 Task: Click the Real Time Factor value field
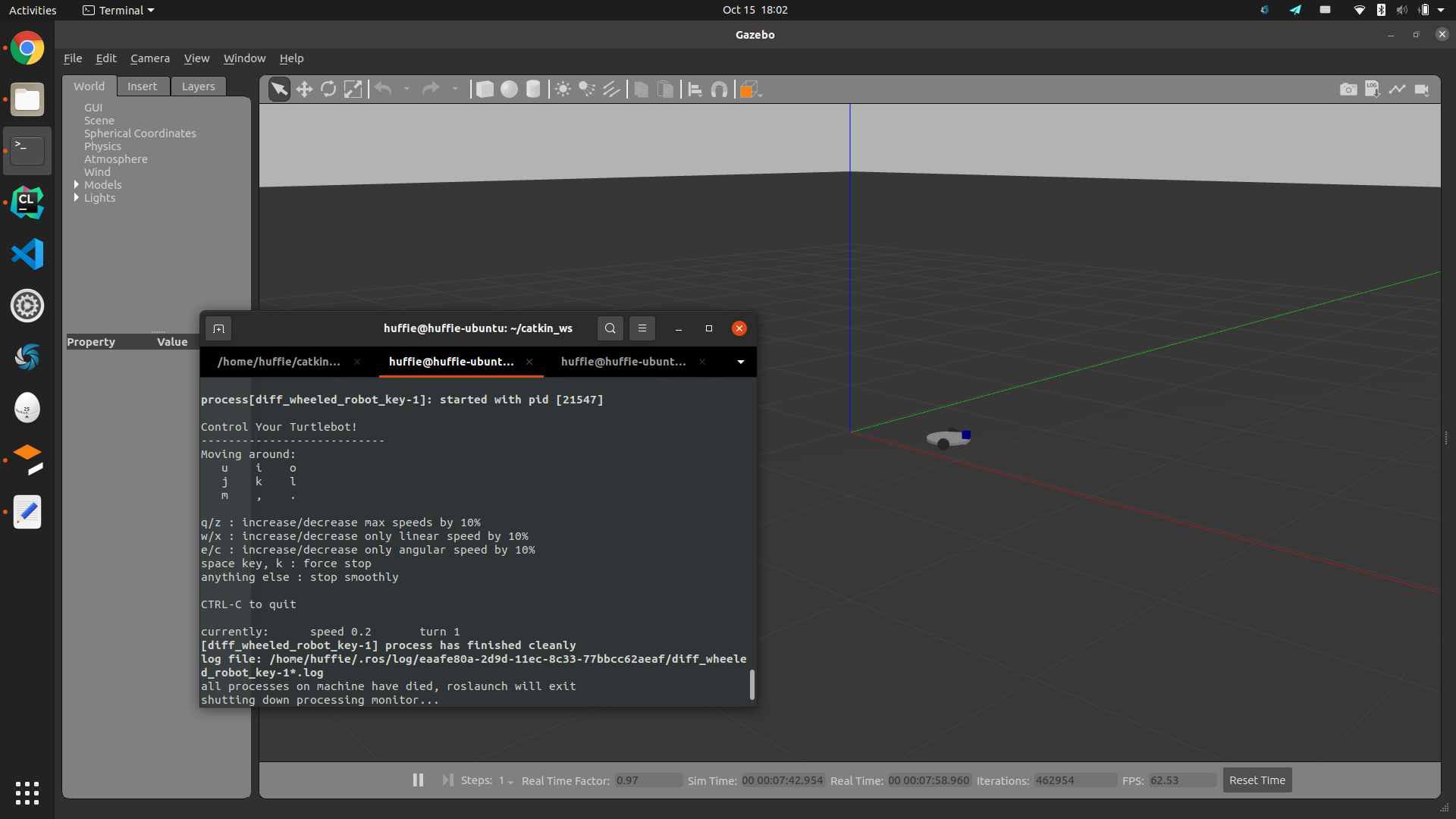point(648,780)
